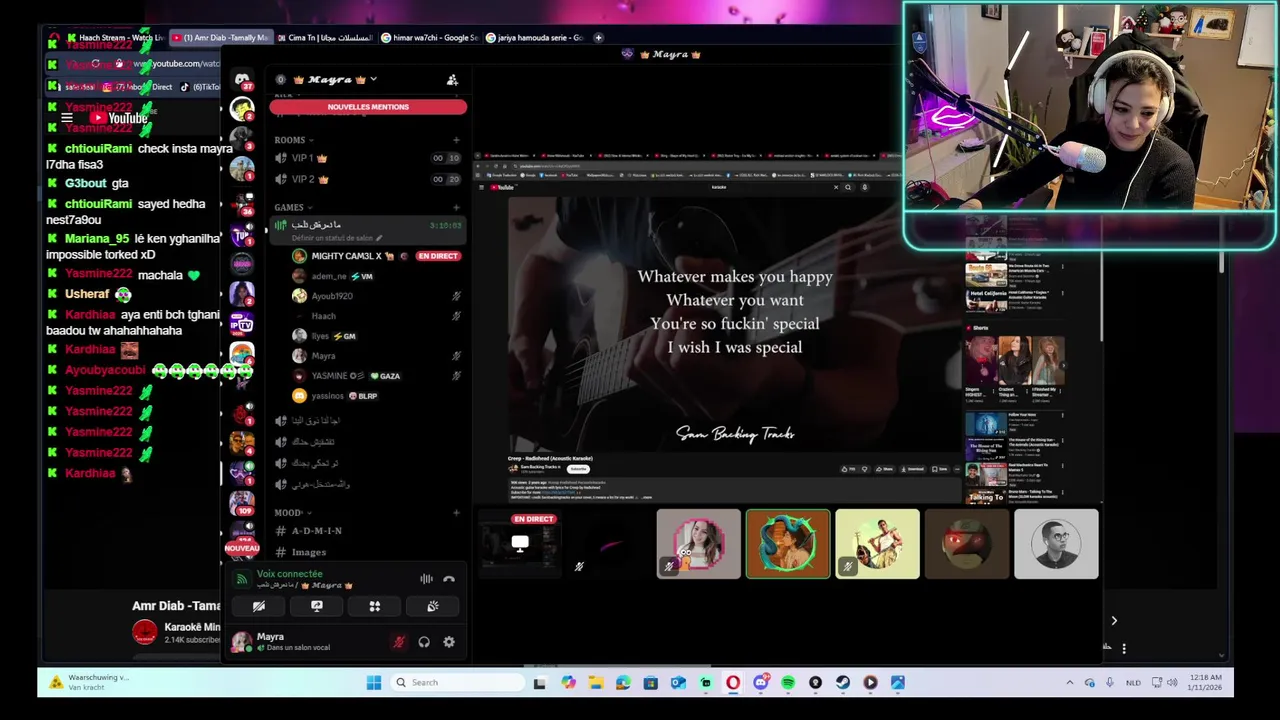Open the invite members icon beside Mayra
Image resolution: width=1280 pixels, height=720 pixels.
coord(452,80)
